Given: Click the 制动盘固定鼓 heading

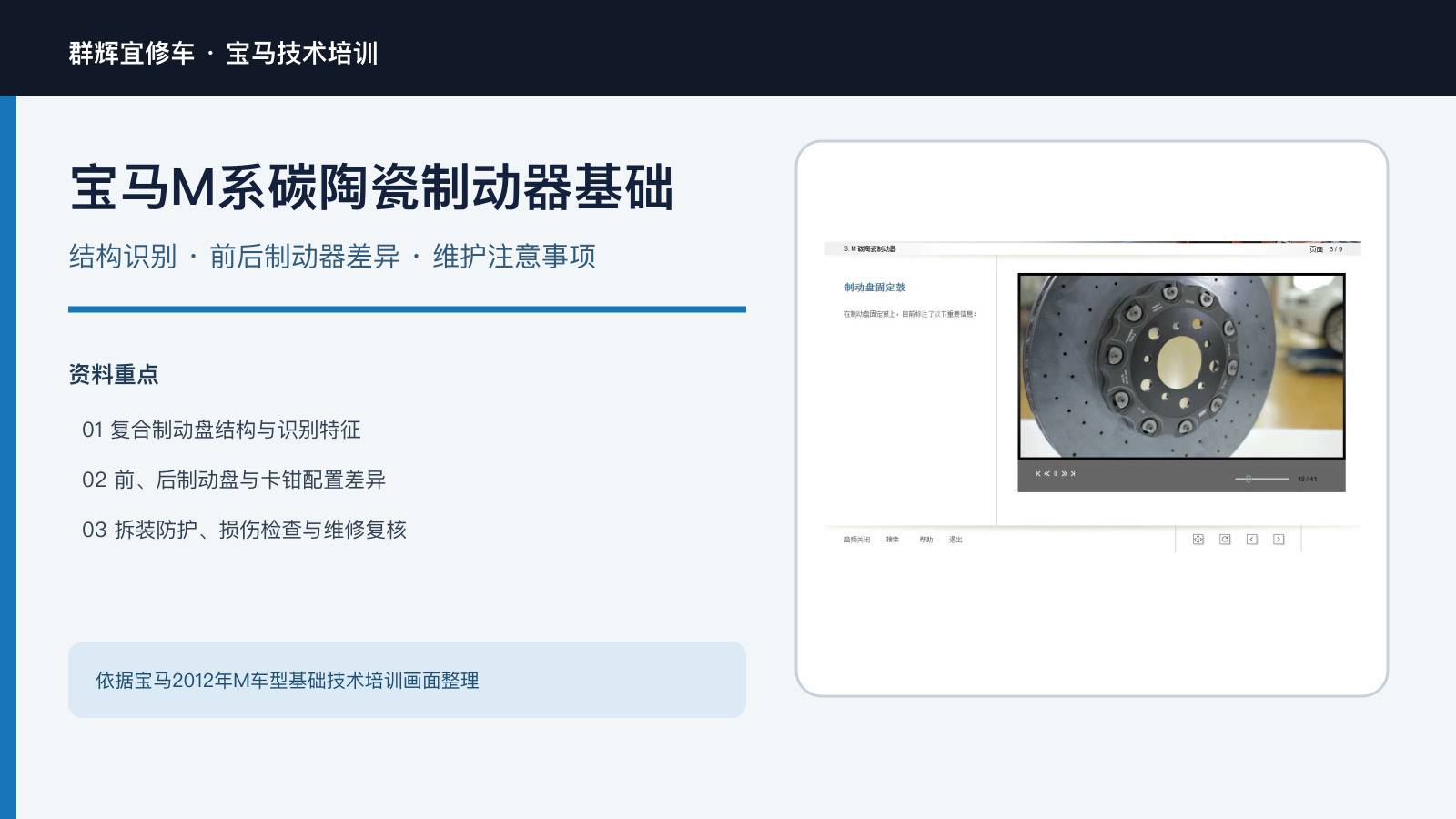Looking at the screenshot, I should click(x=875, y=288).
